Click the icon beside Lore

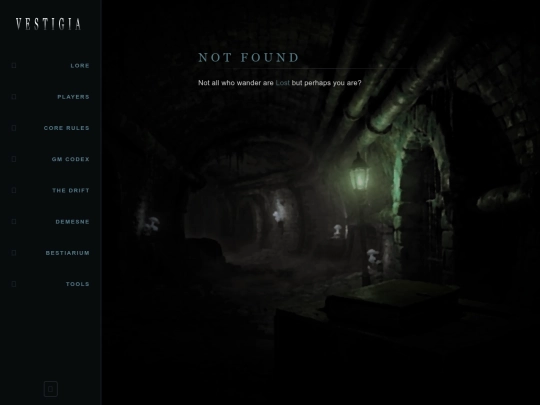click(x=14, y=65)
